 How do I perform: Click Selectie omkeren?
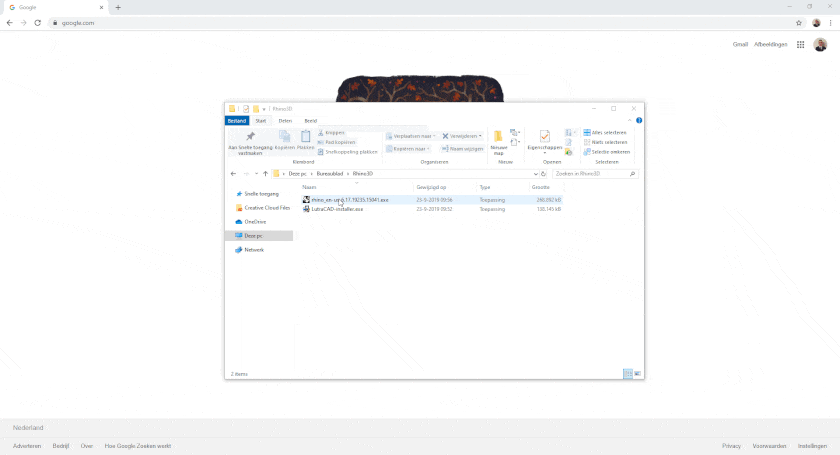pos(606,152)
